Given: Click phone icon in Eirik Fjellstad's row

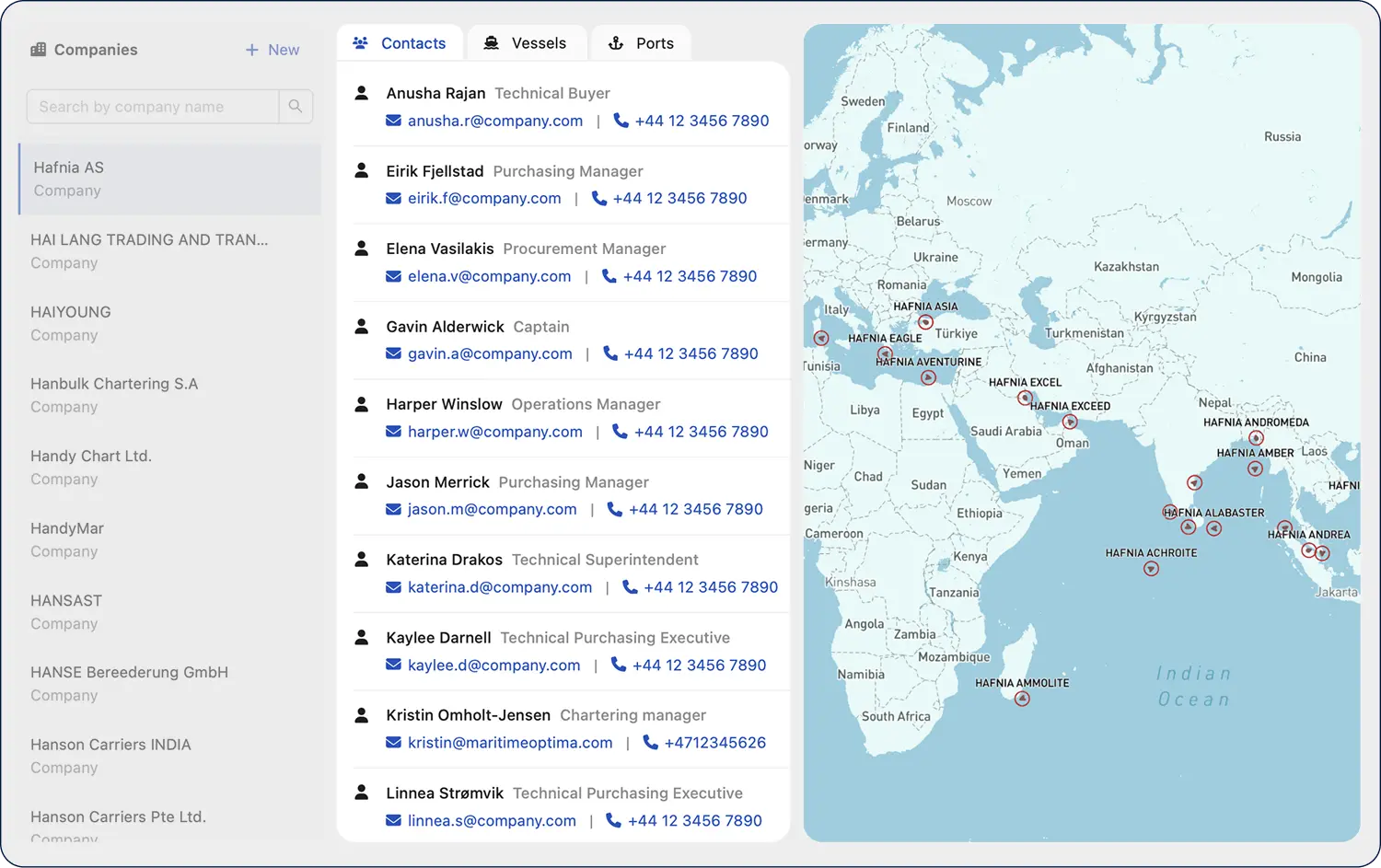Looking at the screenshot, I should coord(598,198).
